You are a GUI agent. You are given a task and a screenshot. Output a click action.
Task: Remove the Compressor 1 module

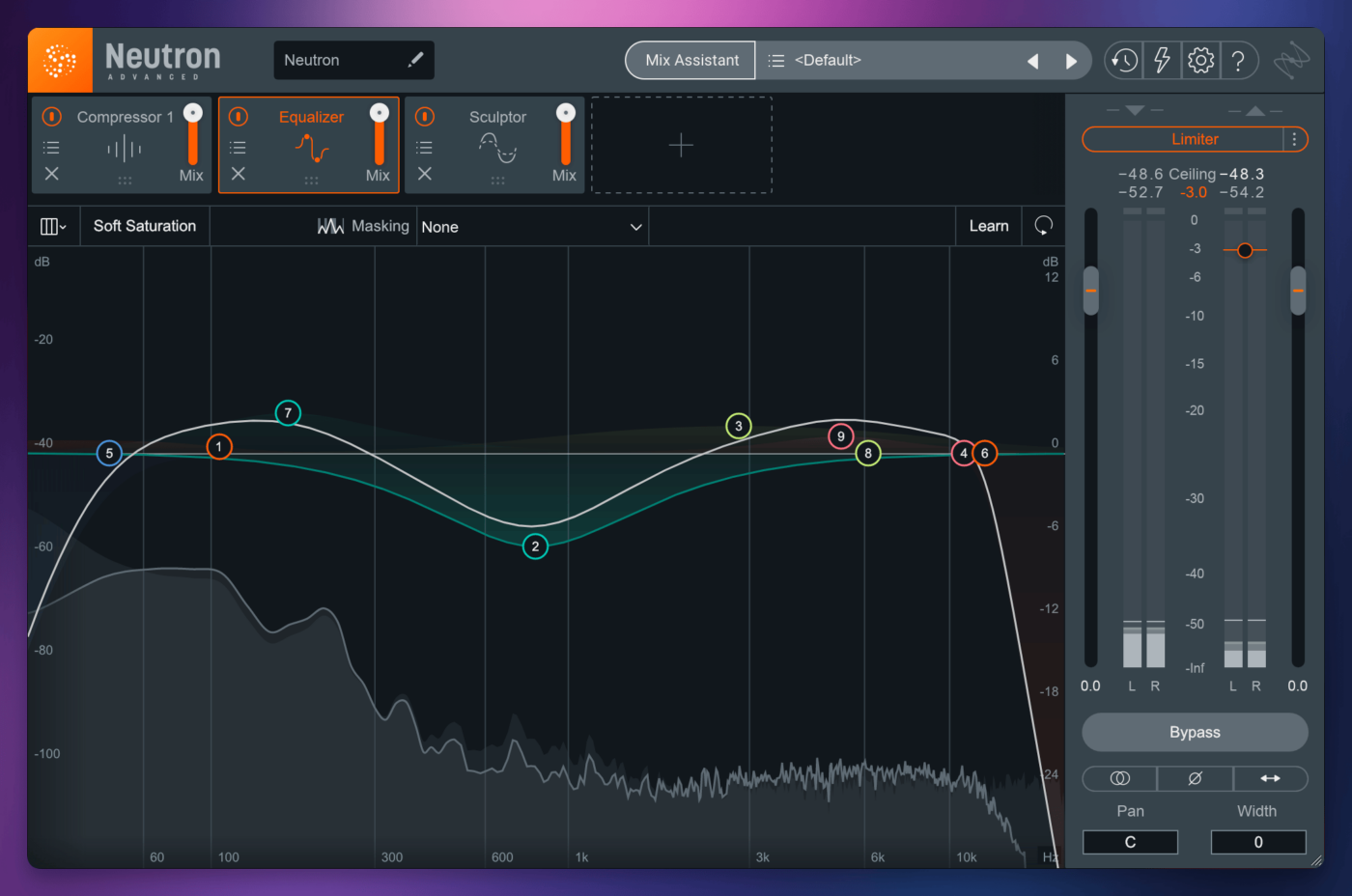(51, 174)
